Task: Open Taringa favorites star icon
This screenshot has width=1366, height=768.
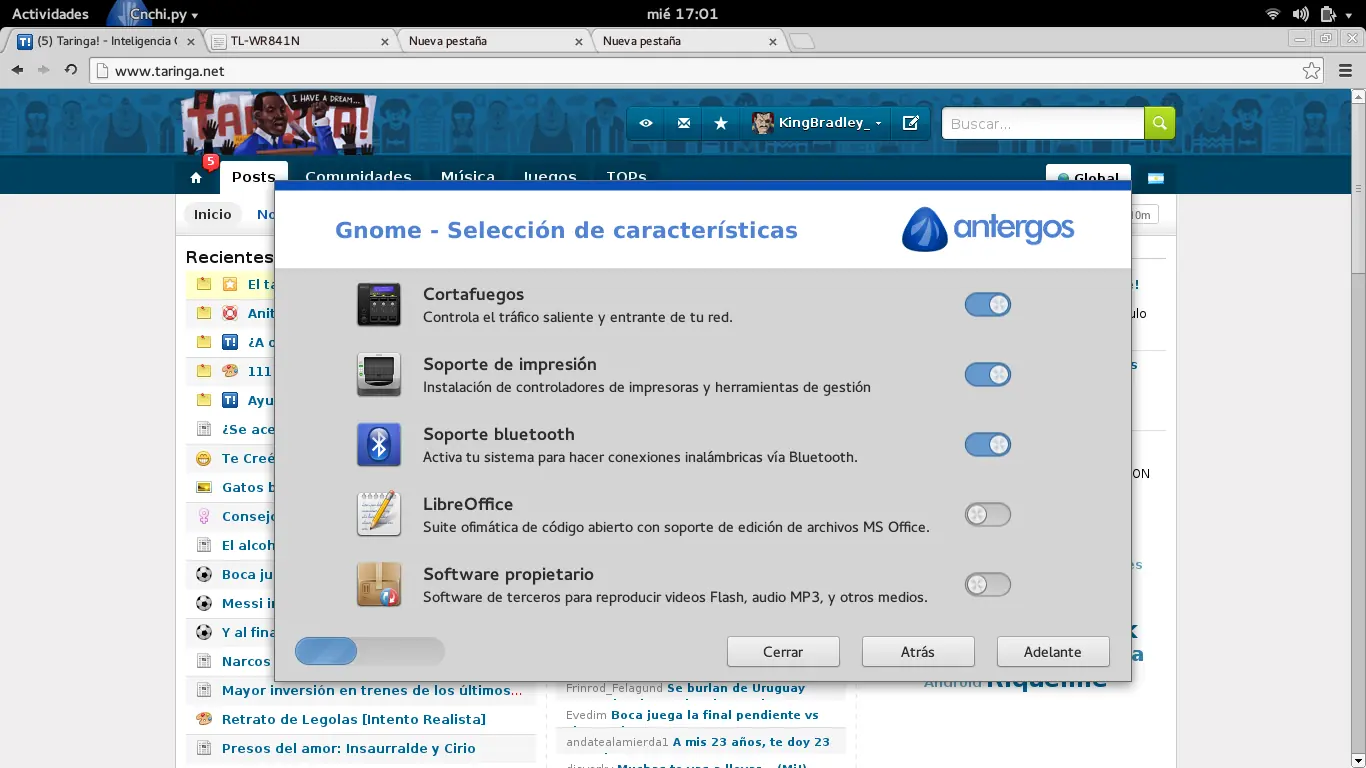Action: point(721,123)
